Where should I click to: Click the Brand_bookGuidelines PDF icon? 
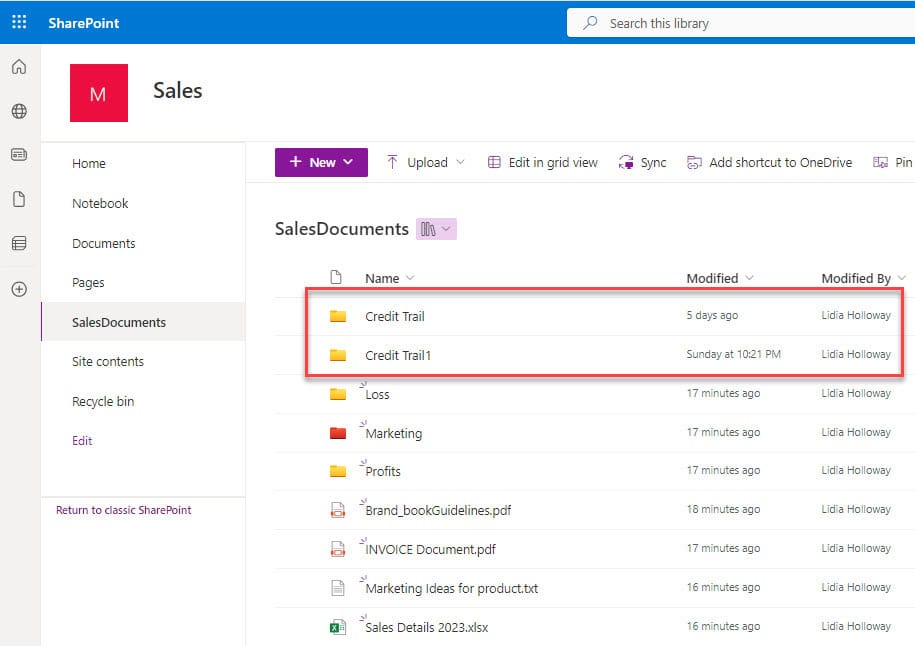[338, 510]
